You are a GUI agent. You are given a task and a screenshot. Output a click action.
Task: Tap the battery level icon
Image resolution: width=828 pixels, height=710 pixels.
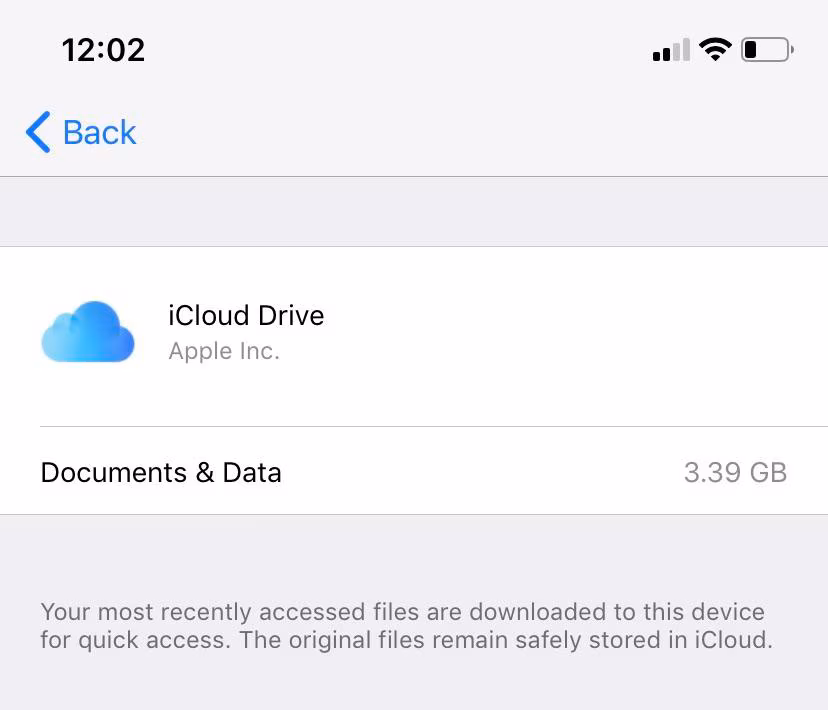(766, 49)
